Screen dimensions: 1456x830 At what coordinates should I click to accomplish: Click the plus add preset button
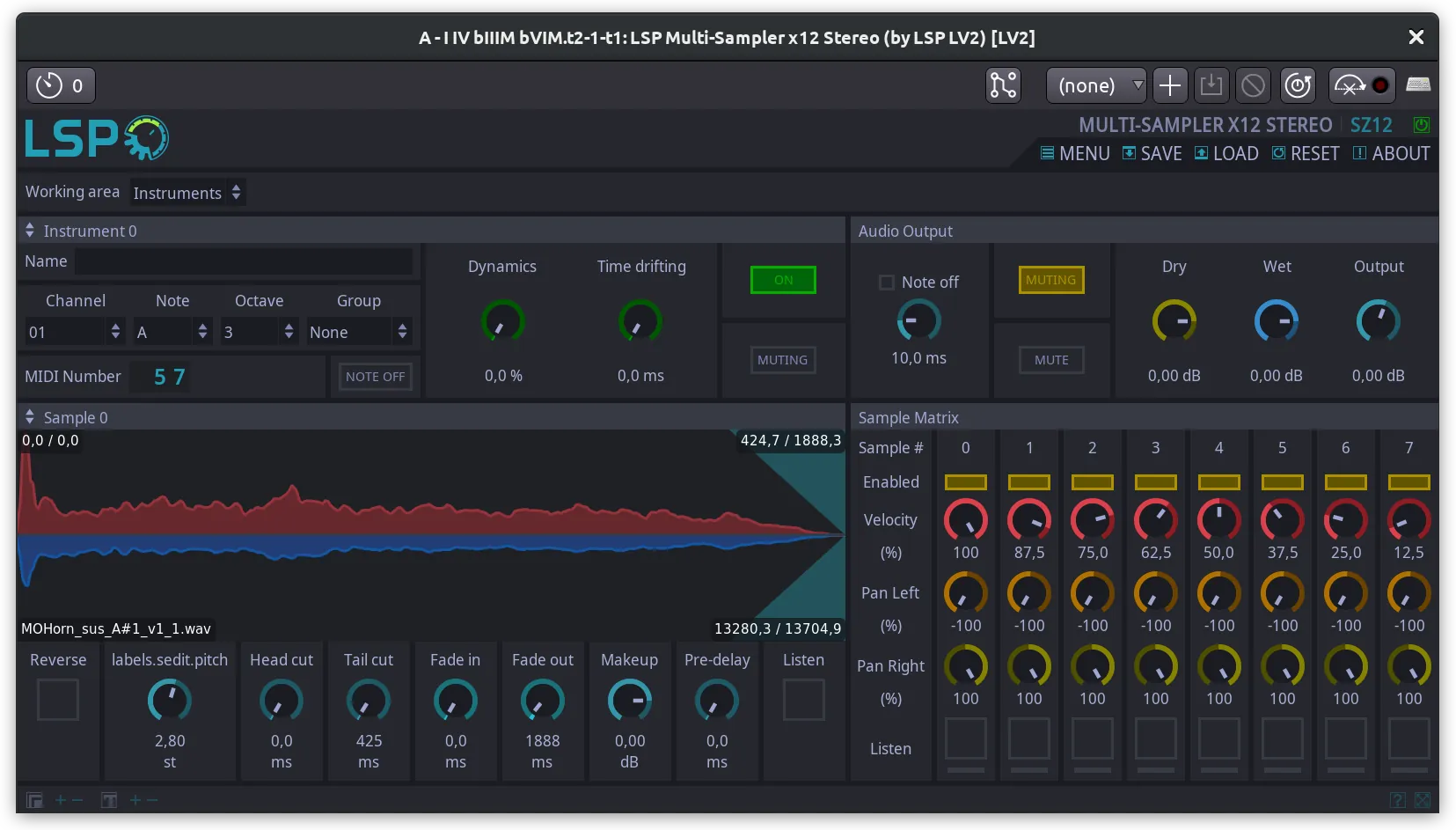pos(1170,85)
